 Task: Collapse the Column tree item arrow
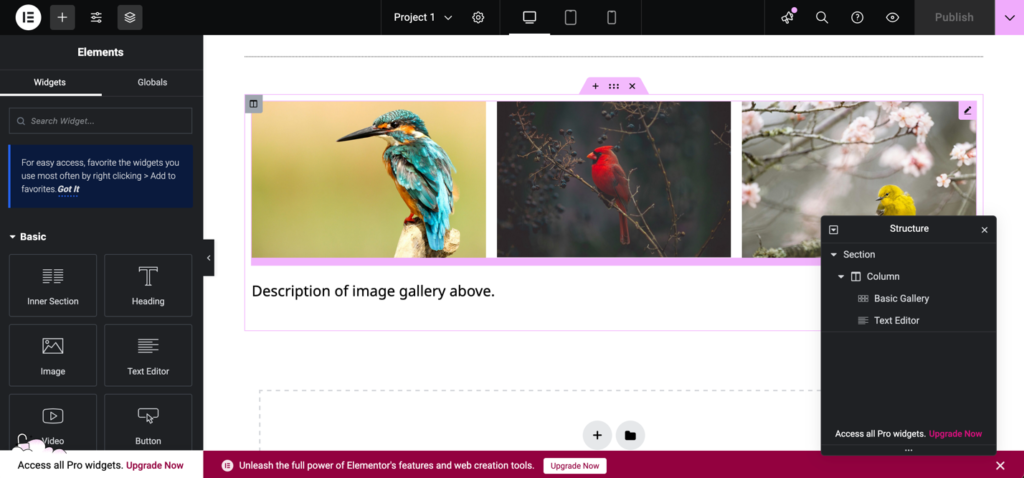click(x=841, y=277)
